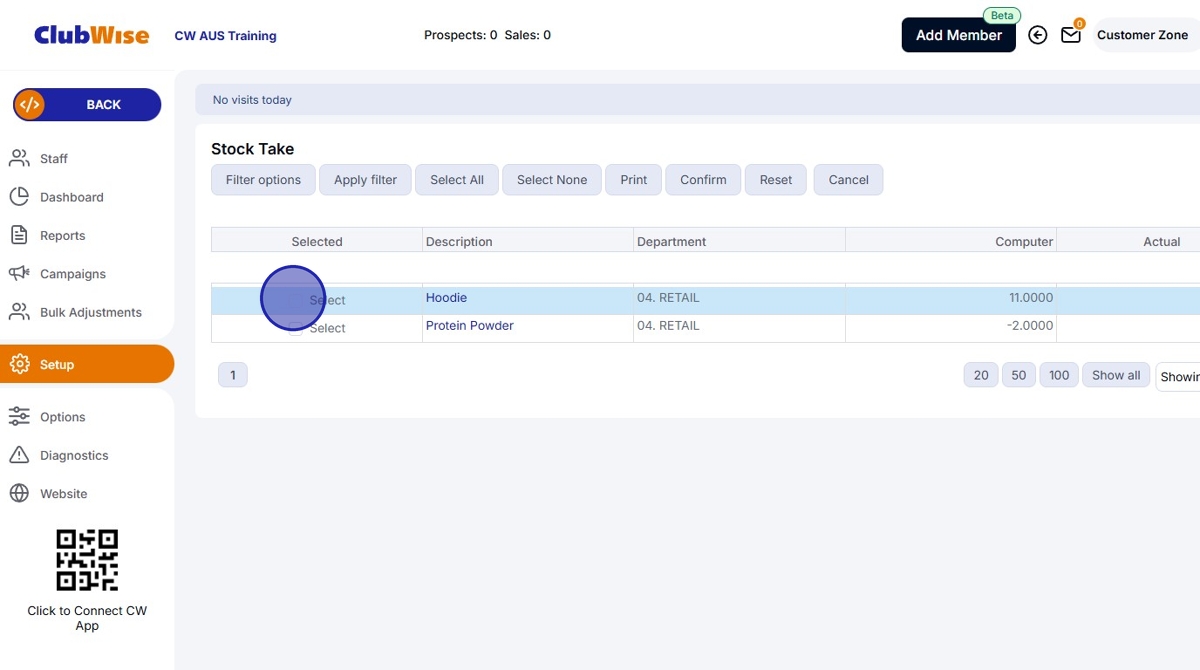This screenshot has width=1200, height=670.
Task: Show 20 rows per page
Action: [x=981, y=375]
